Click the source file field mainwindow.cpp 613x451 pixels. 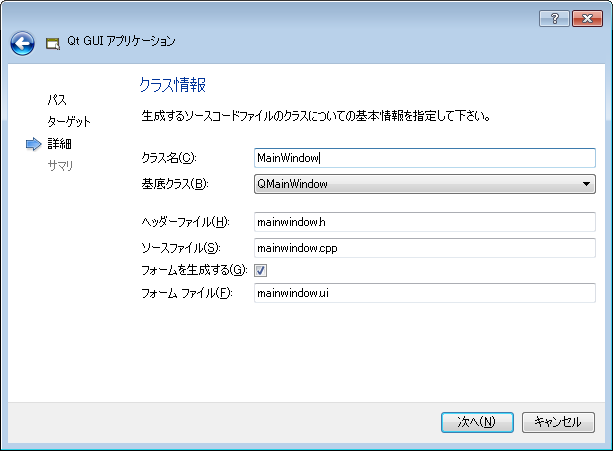425,248
